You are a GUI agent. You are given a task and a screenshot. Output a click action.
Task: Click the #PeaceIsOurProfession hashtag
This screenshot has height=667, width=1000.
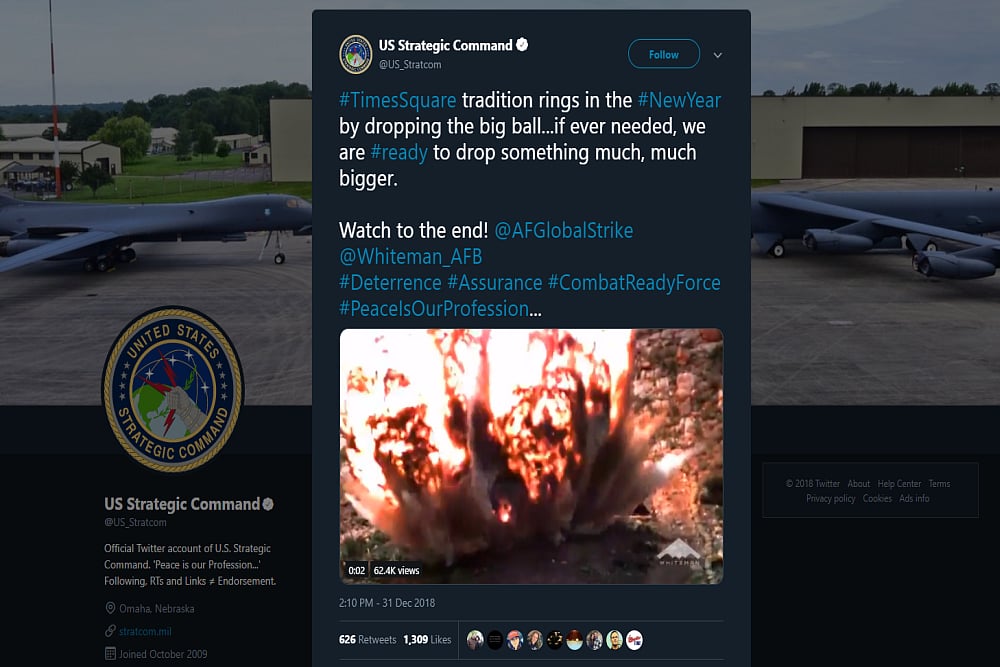[x=434, y=309]
